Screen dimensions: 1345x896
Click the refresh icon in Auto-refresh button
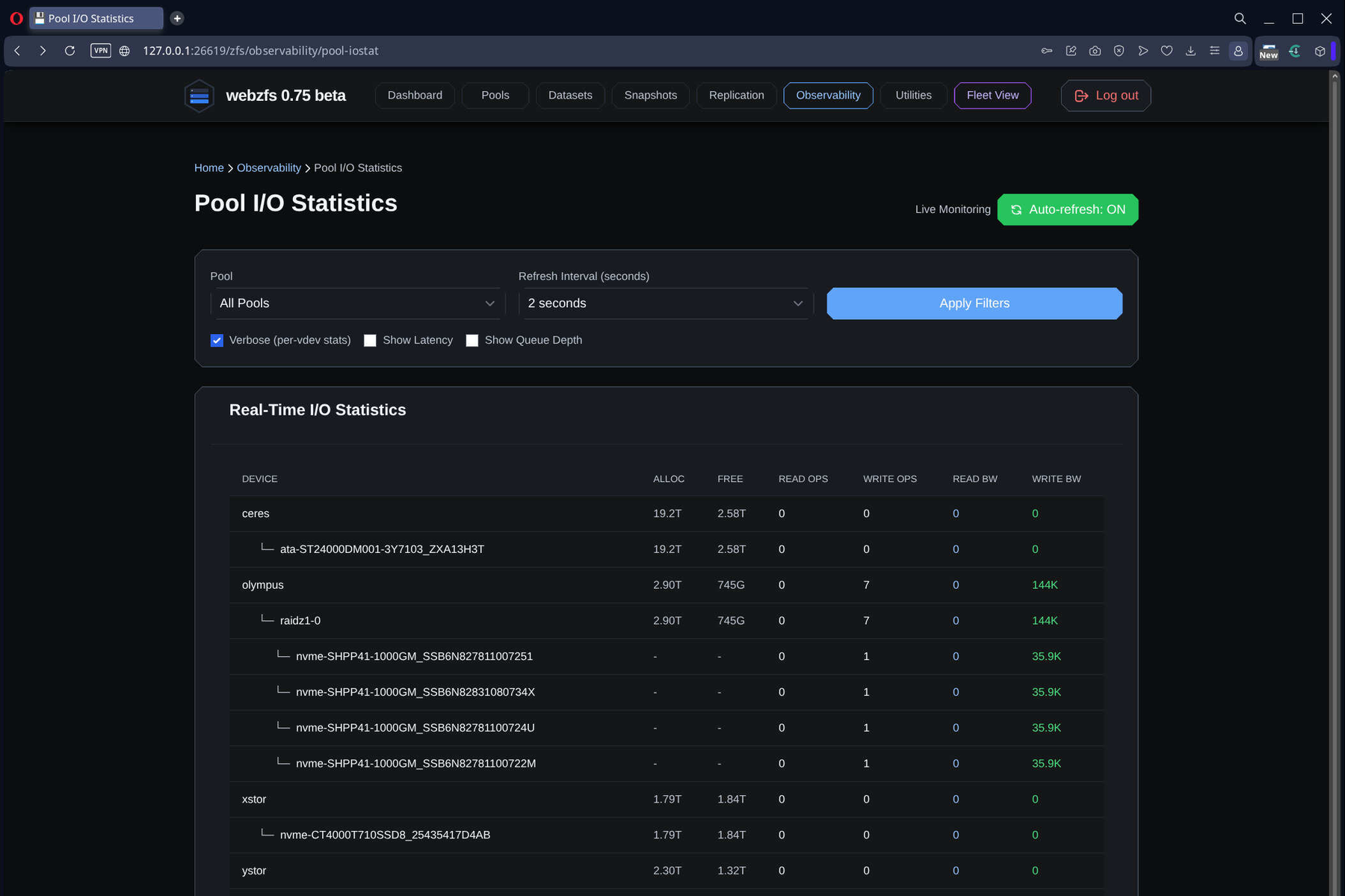pyautogui.click(x=1016, y=210)
